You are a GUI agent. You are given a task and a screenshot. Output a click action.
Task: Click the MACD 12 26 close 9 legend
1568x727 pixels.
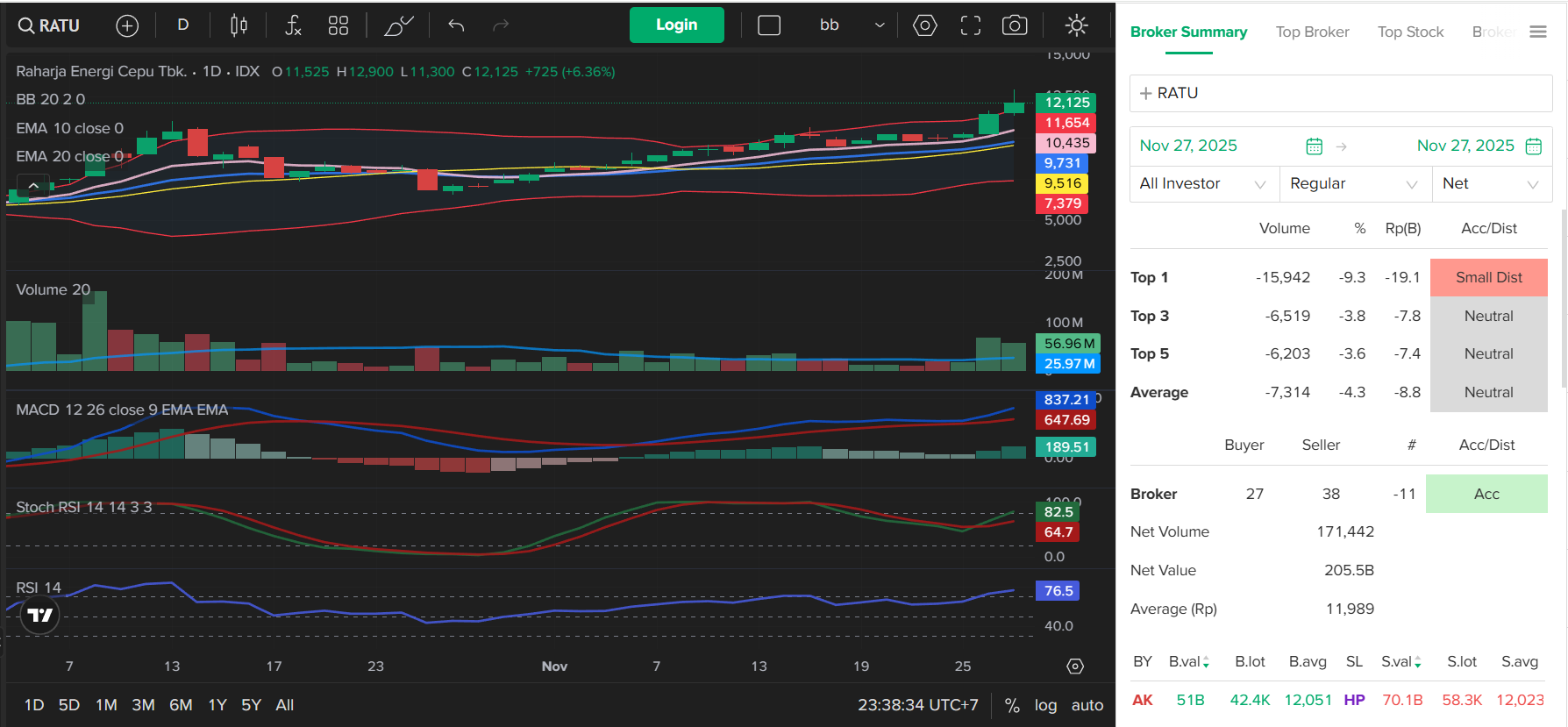122,410
